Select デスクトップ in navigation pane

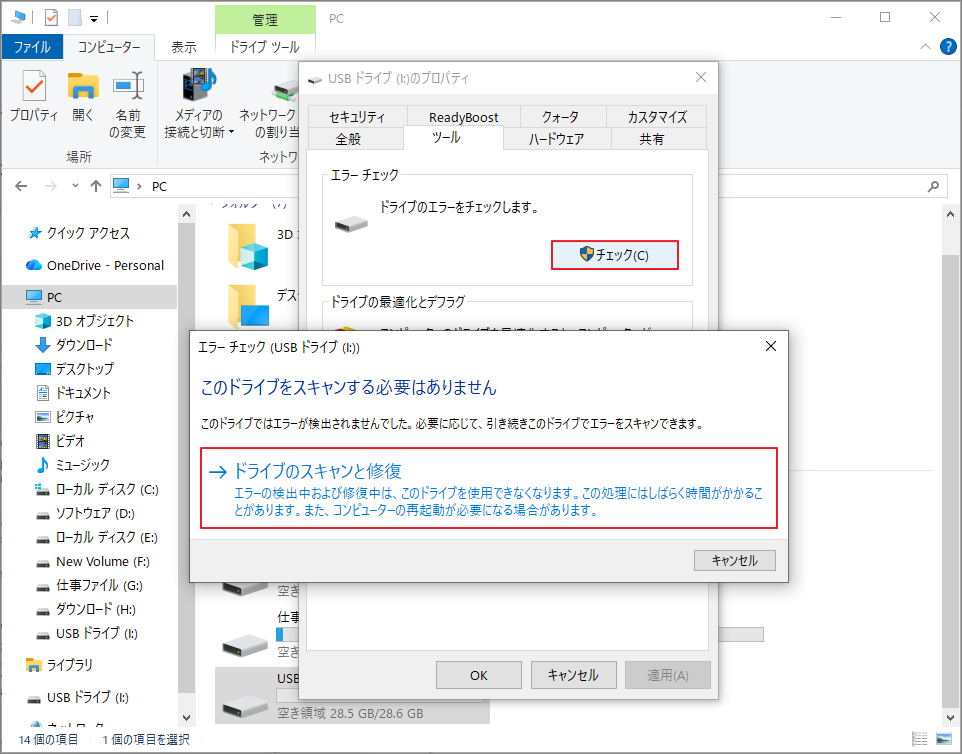(74, 369)
